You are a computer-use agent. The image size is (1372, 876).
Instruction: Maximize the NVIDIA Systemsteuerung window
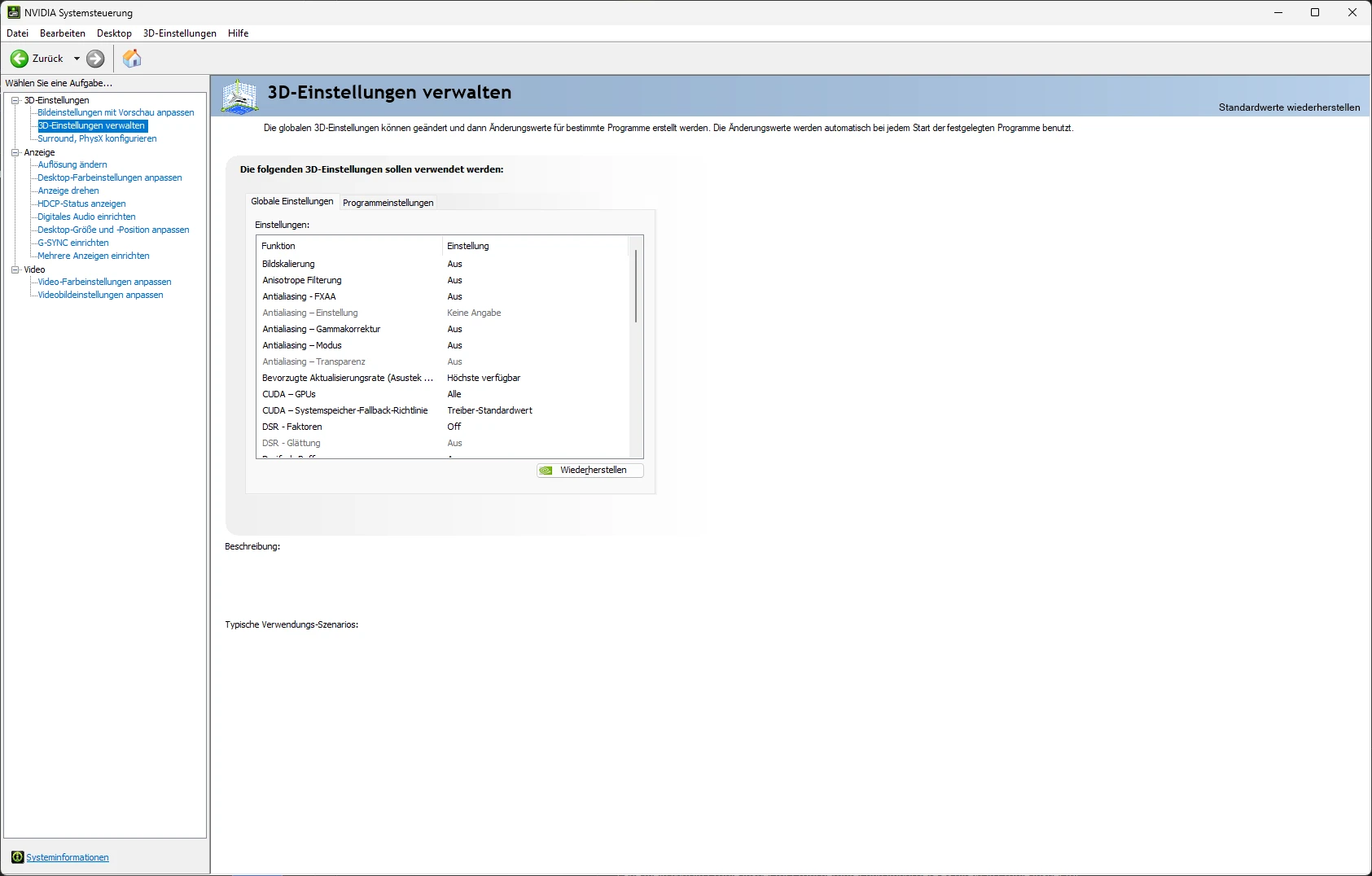tap(1315, 12)
